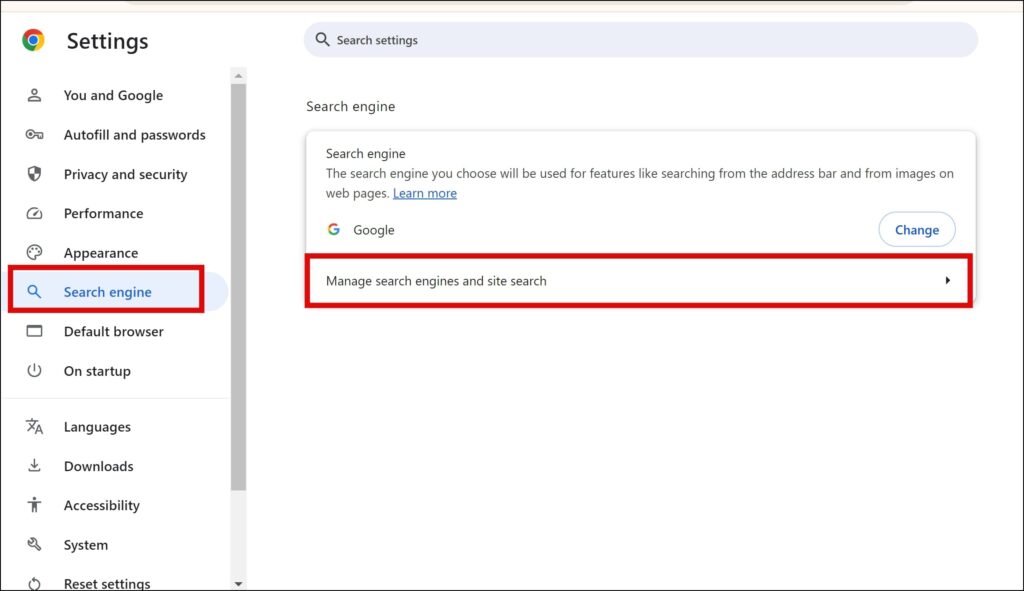Open Default browser settings
Screen dimensions: 1024x591
[x=114, y=331]
